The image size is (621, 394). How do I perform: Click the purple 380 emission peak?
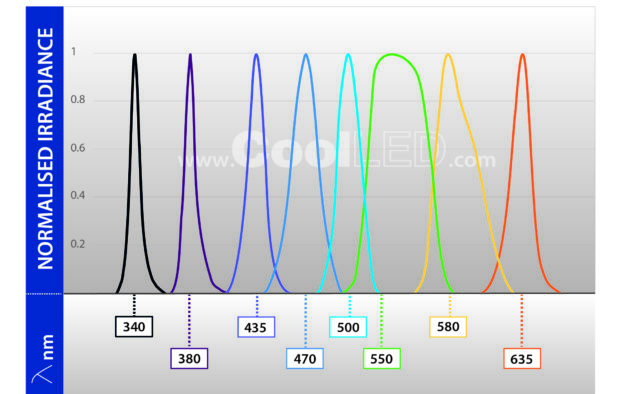[x=190, y=55]
